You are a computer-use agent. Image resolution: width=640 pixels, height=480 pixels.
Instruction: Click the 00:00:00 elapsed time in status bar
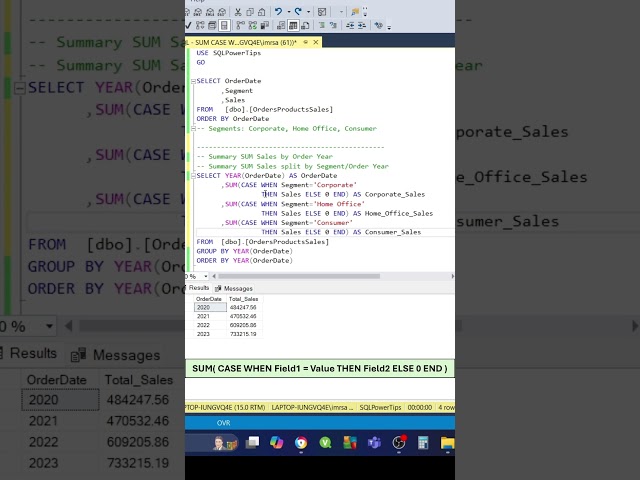coord(420,407)
